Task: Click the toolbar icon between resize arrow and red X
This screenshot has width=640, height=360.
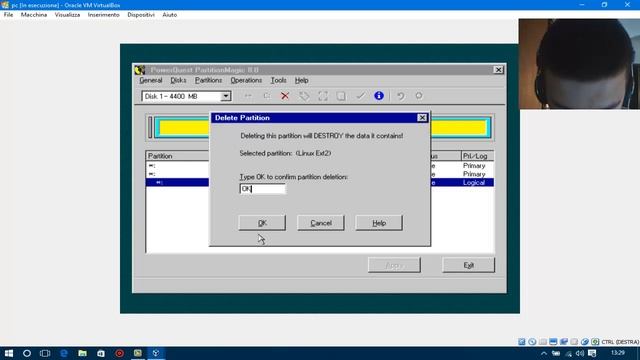Action: pos(267,96)
